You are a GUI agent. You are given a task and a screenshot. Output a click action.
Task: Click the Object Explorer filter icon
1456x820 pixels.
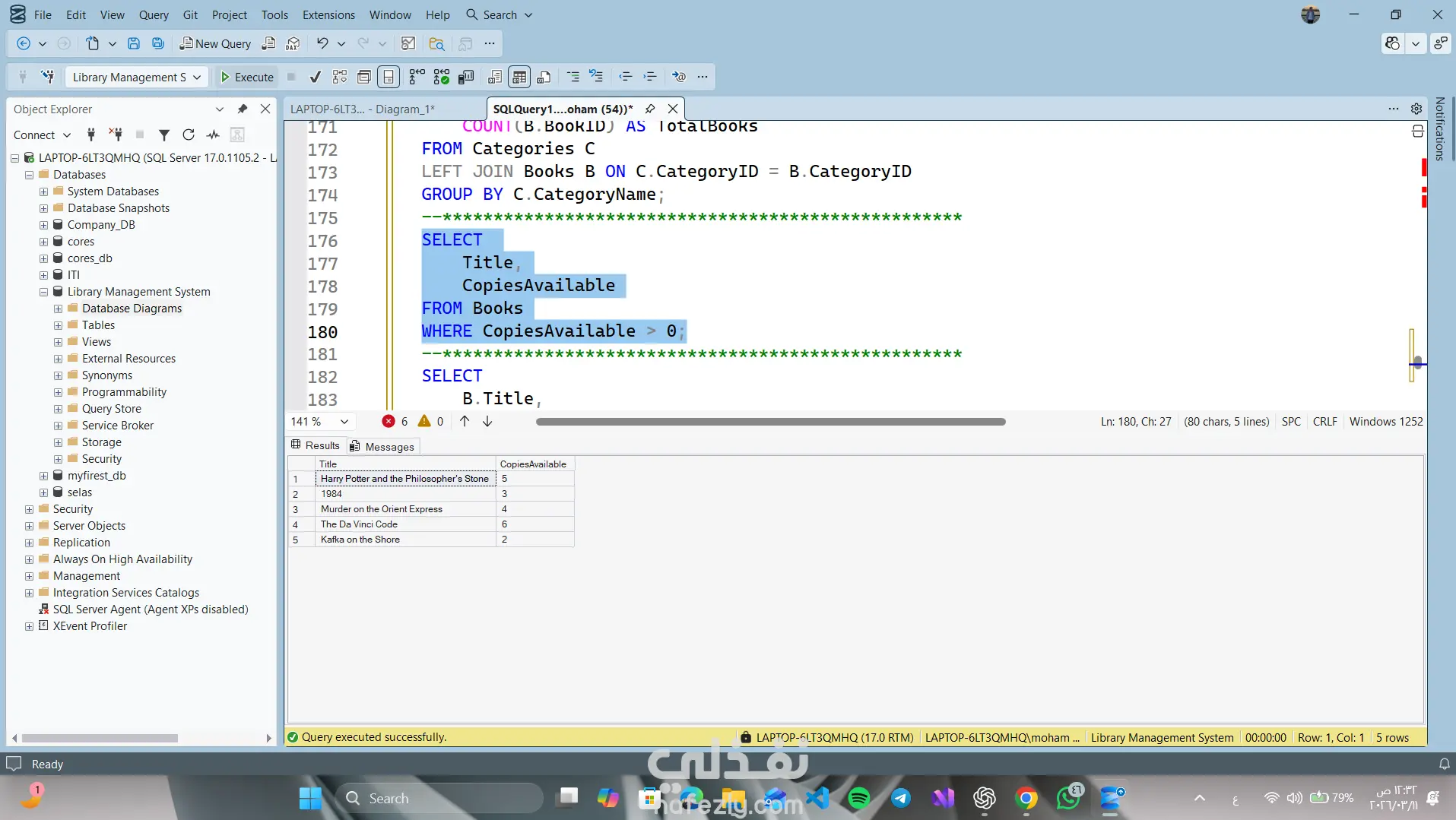coord(163,135)
